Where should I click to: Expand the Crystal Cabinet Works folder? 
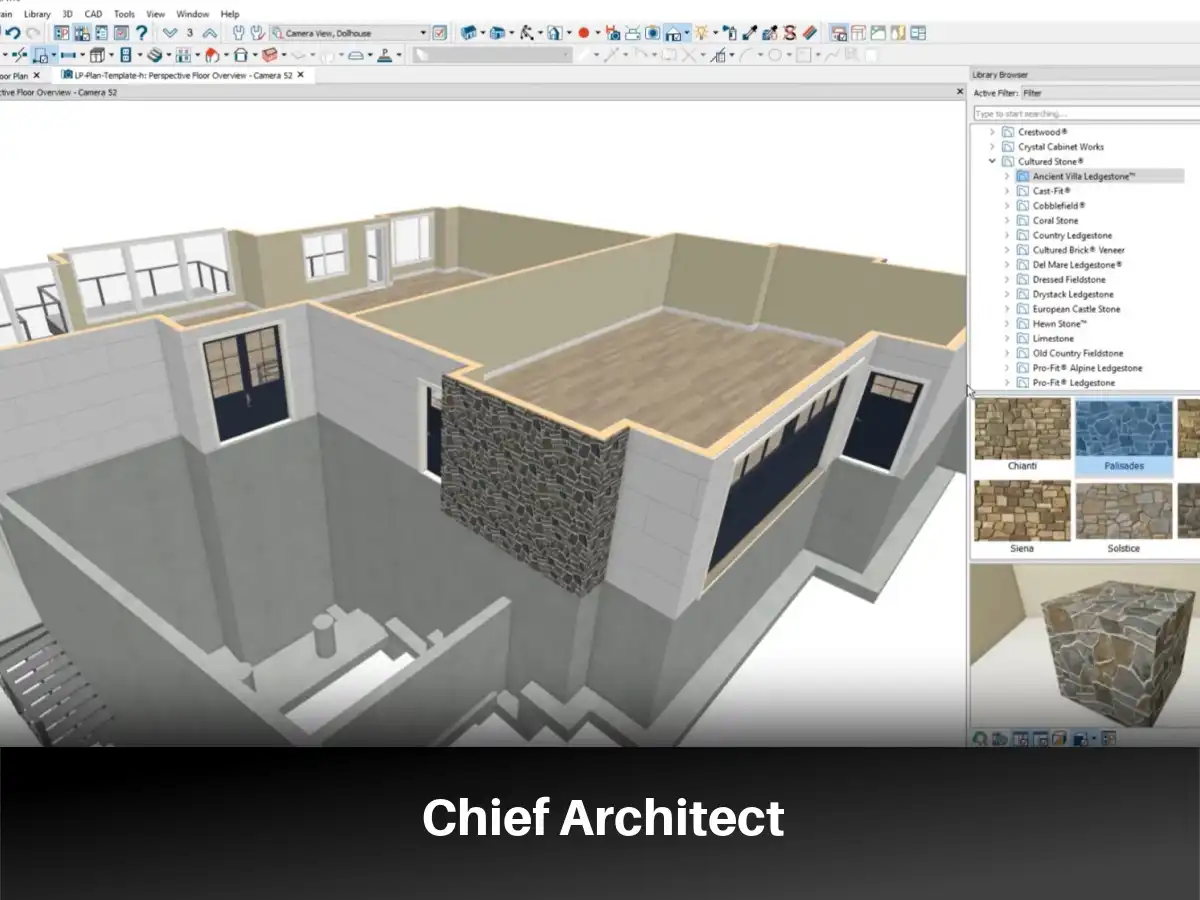[x=992, y=147]
